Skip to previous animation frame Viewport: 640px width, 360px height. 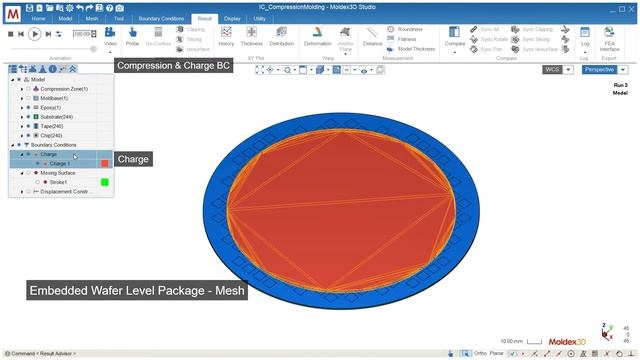pos(21,34)
